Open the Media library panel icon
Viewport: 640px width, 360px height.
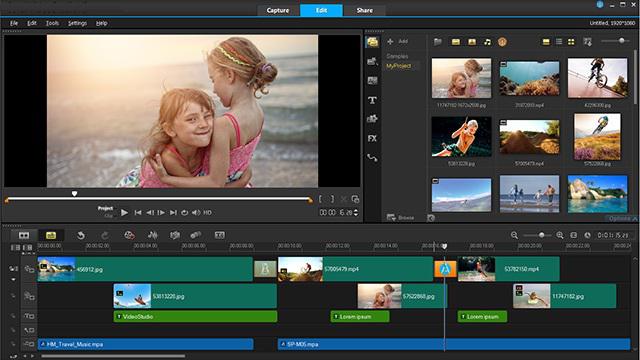pyautogui.click(x=372, y=42)
